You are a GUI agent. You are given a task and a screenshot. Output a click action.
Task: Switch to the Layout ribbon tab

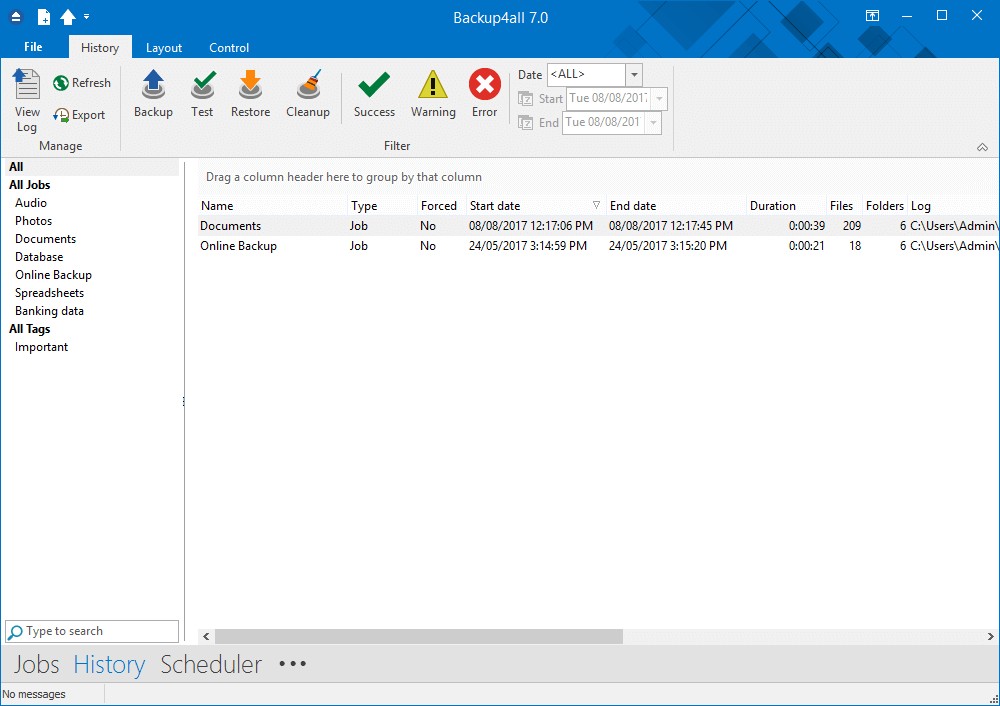[x=163, y=47]
